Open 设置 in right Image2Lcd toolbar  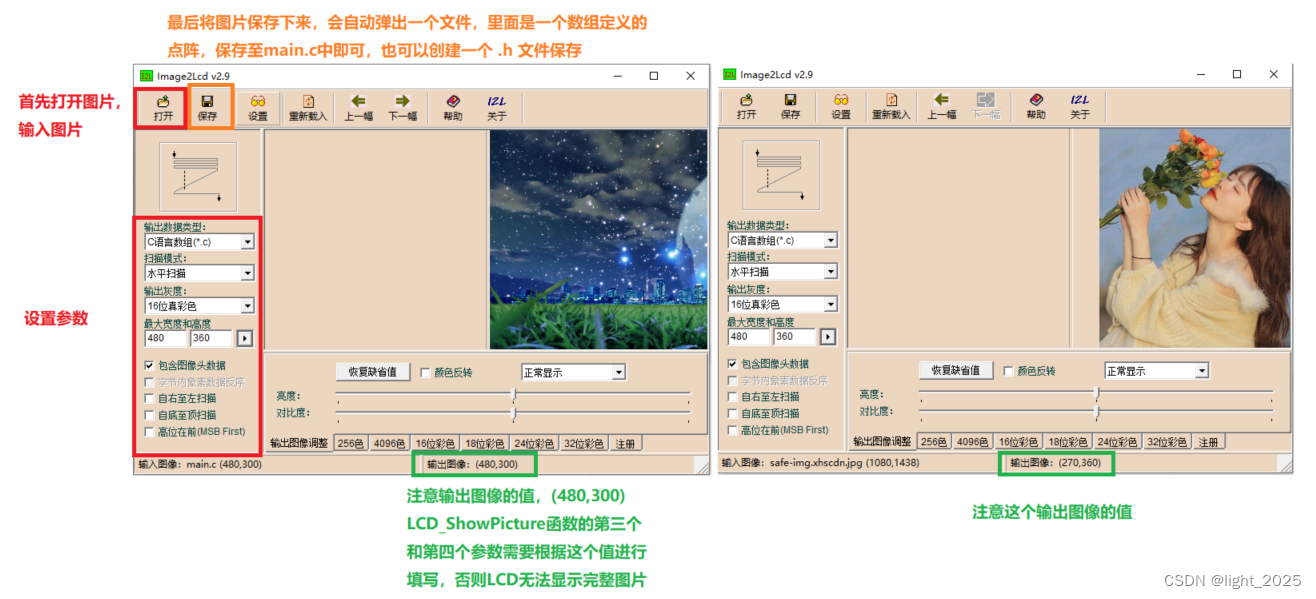pos(841,106)
